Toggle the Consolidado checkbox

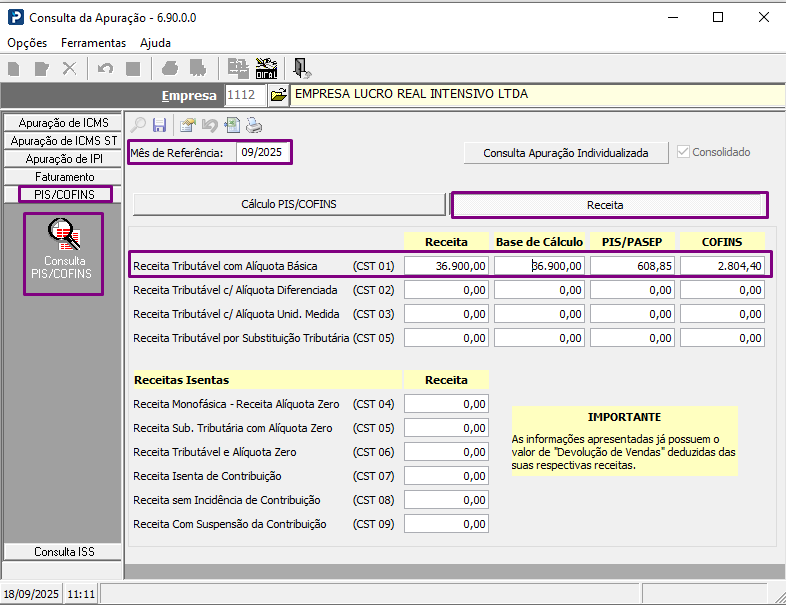pyautogui.click(x=684, y=152)
